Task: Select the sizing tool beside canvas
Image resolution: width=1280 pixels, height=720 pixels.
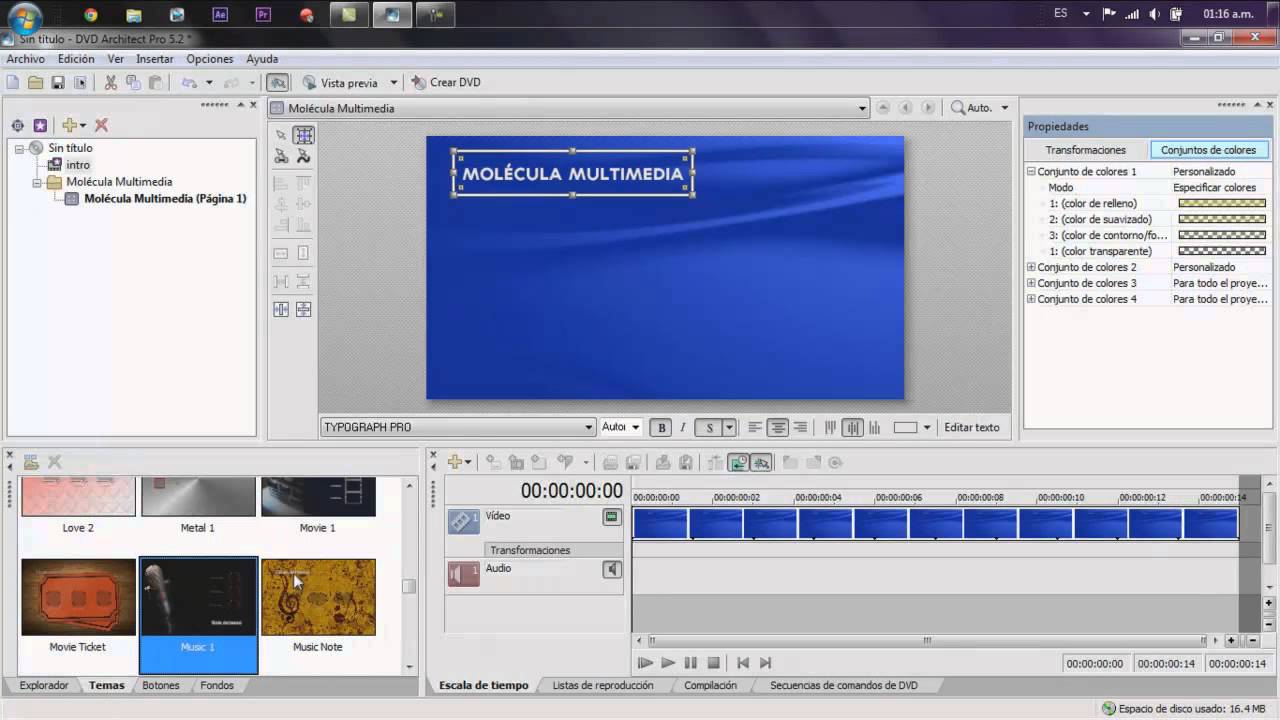Action: pos(304,135)
